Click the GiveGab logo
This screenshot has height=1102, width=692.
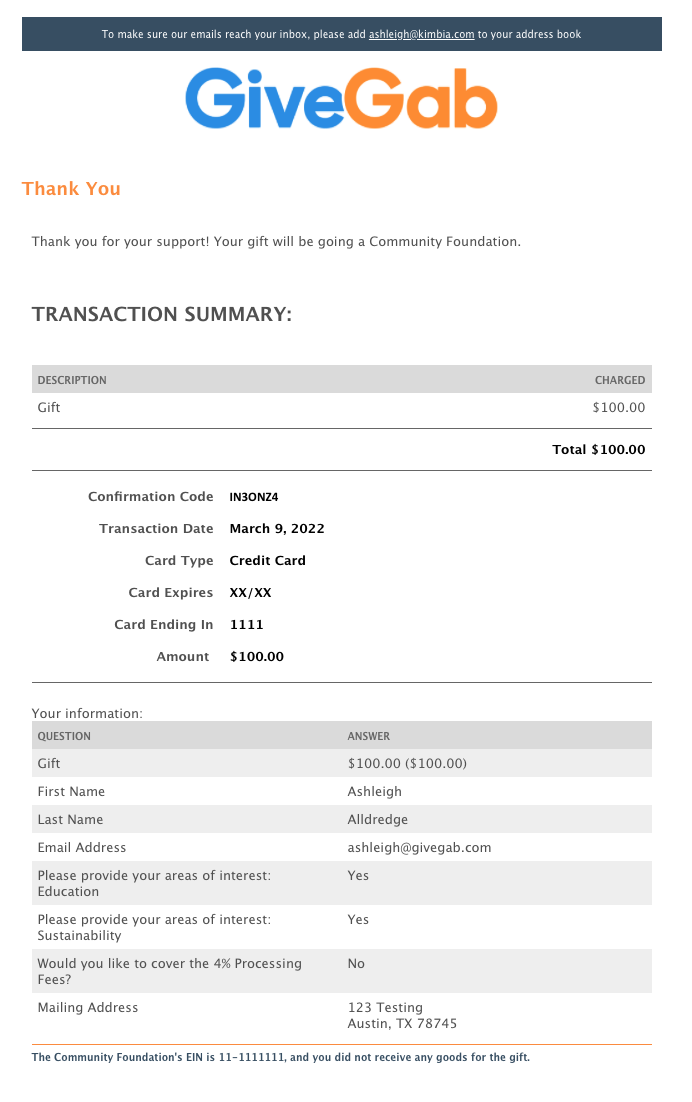pos(341,98)
